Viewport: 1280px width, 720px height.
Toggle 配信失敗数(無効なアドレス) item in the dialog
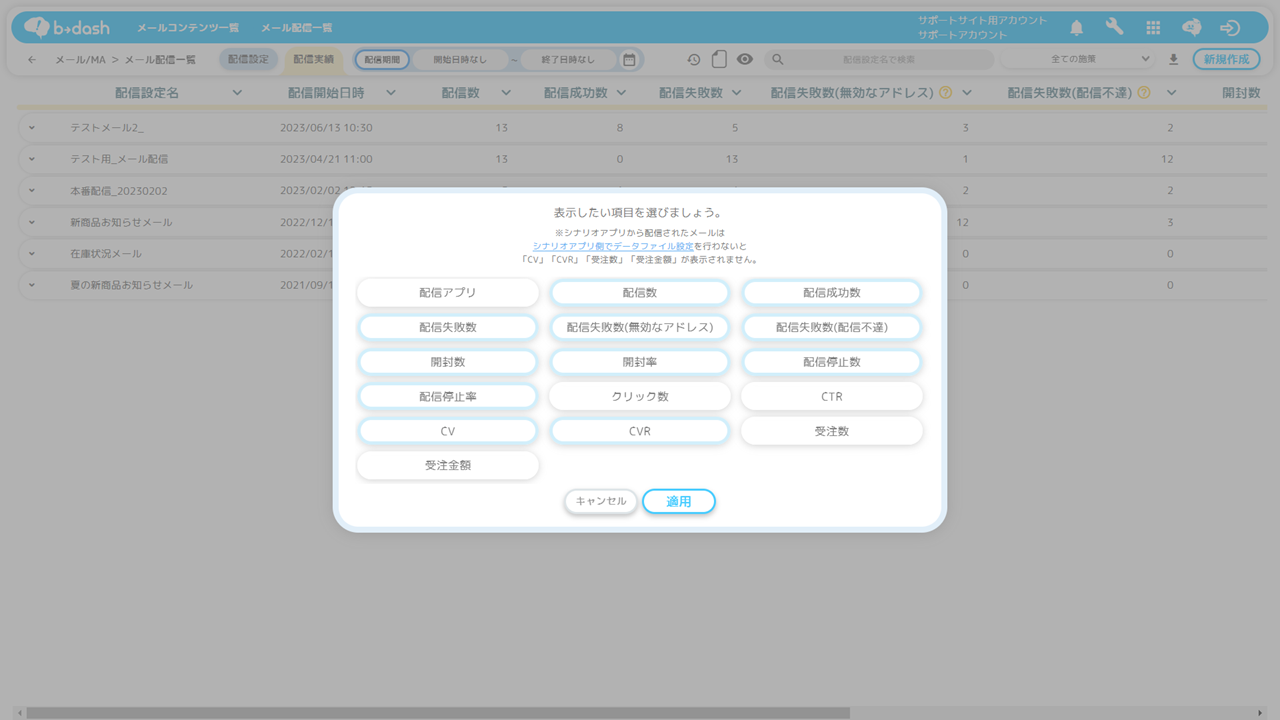(640, 327)
